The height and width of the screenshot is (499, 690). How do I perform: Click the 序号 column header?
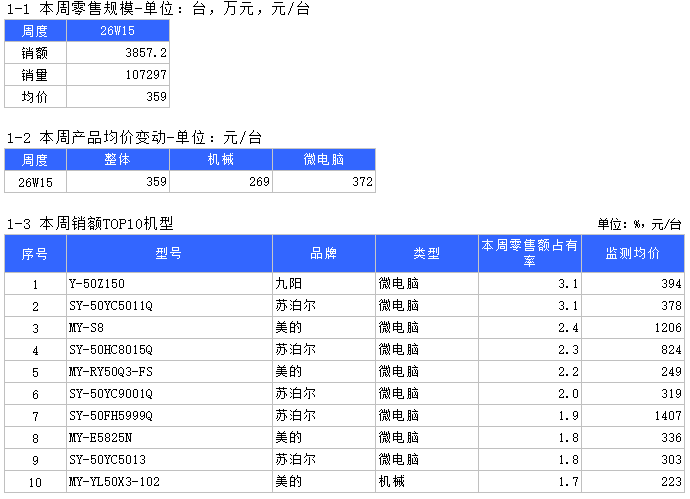[x=35, y=253]
